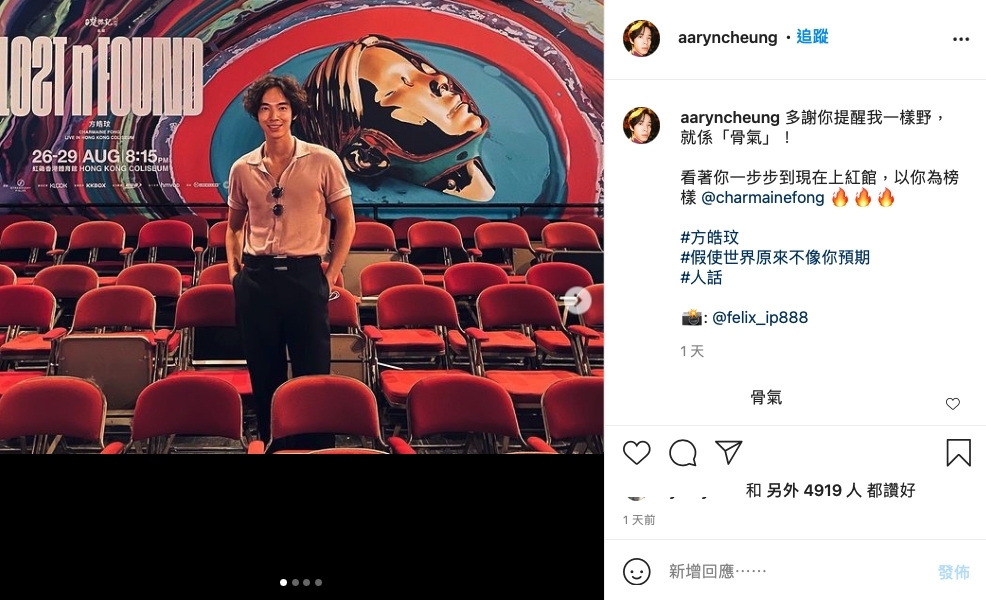Jump to second photo carousel dot
This screenshot has width=986, height=600.
(x=295, y=582)
